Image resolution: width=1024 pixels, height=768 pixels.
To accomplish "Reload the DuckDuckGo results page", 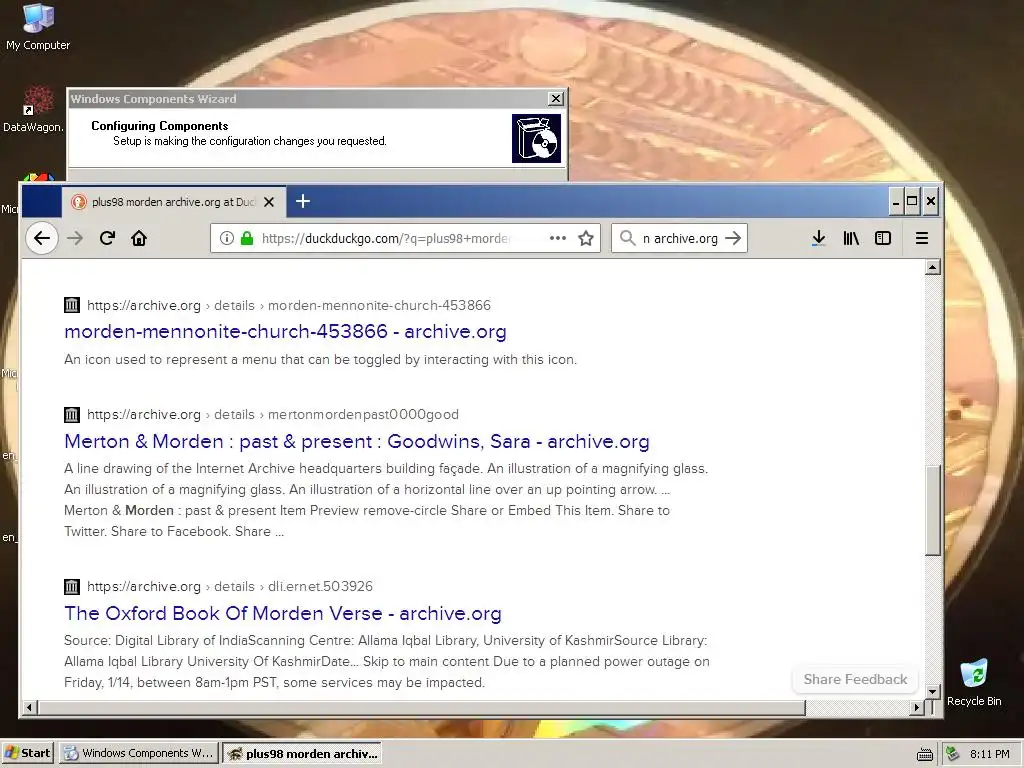I will pyautogui.click(x=107, y=238).
